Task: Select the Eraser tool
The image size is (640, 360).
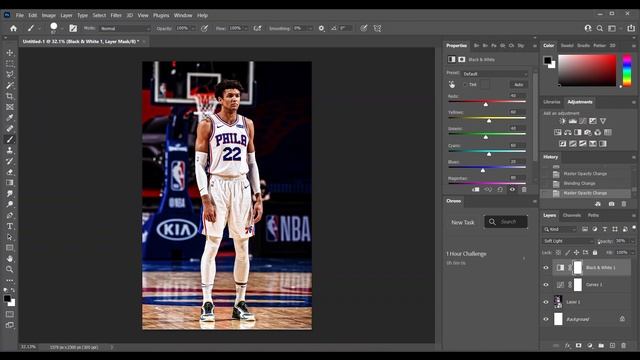Action: point(10,172)
